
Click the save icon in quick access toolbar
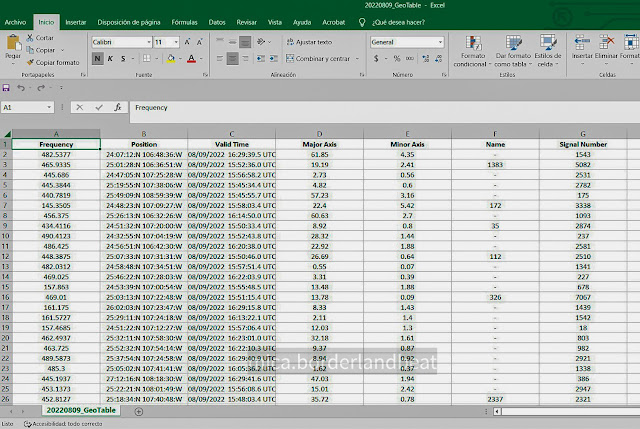[8, 89]
